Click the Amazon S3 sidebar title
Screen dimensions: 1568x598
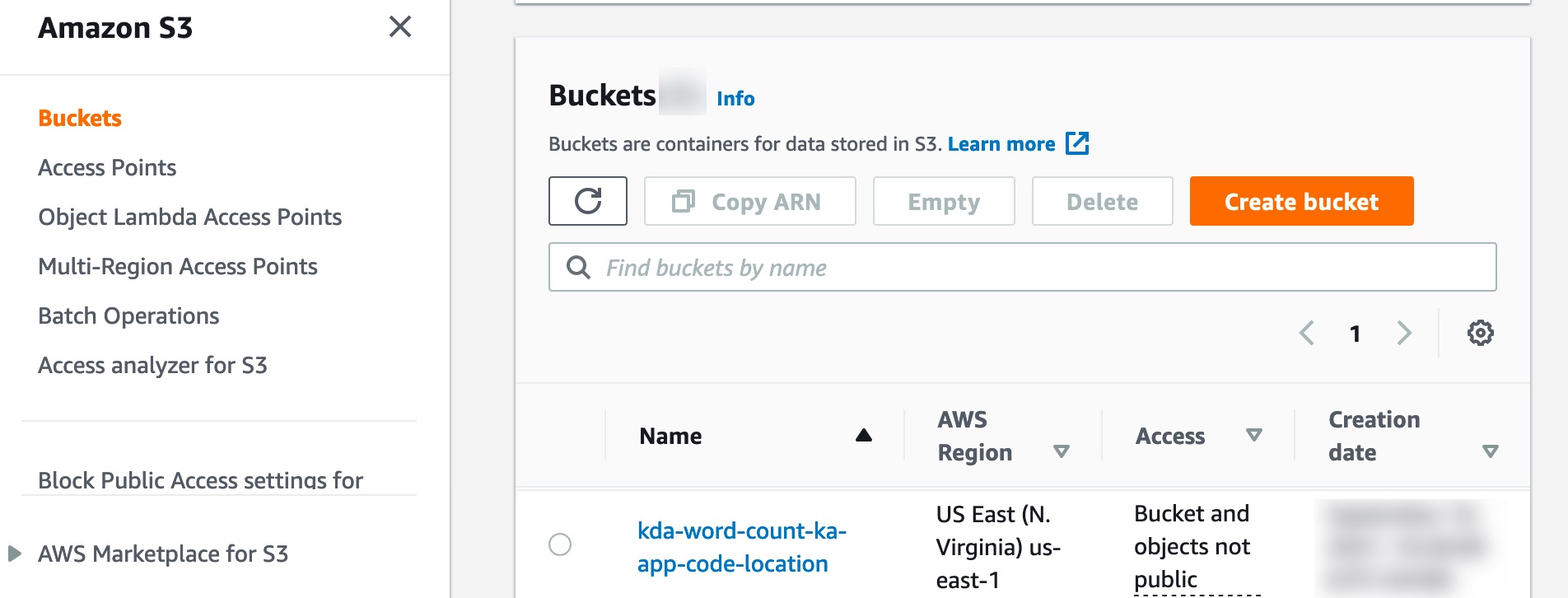[x=115, y=28]
